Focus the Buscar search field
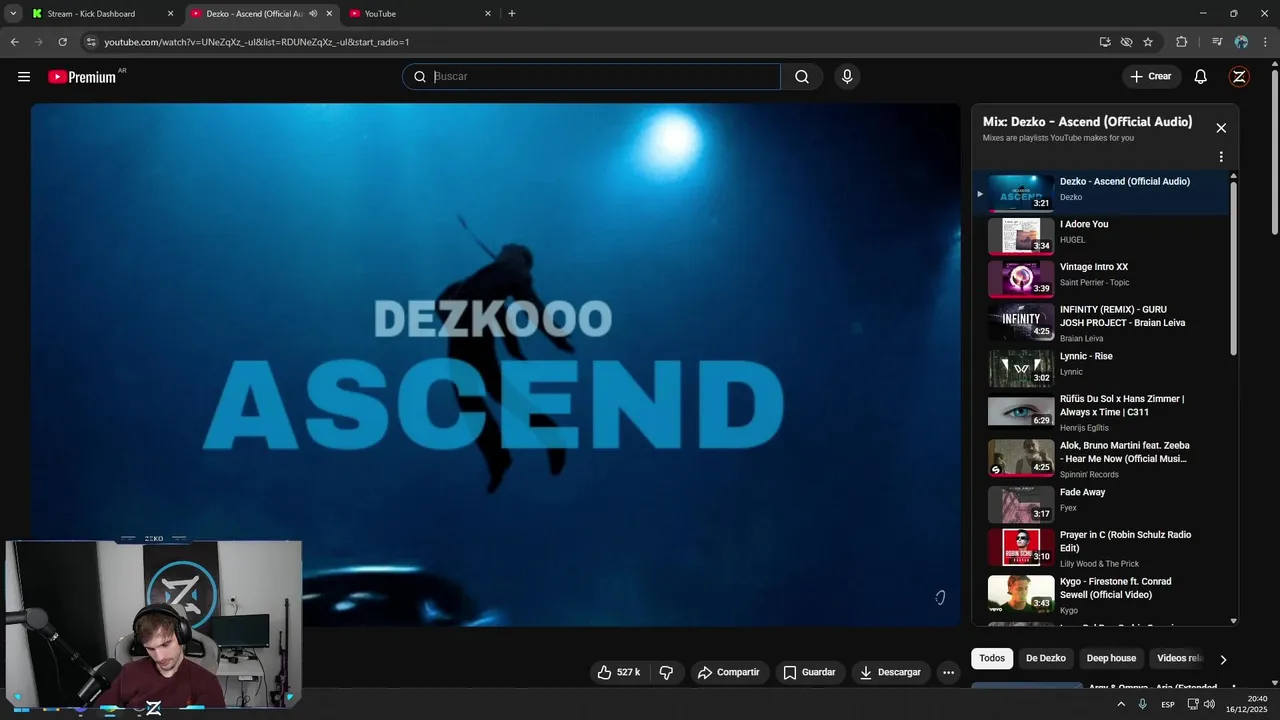The height and width of the screenshot is (720, 1280). click(592, 77)
